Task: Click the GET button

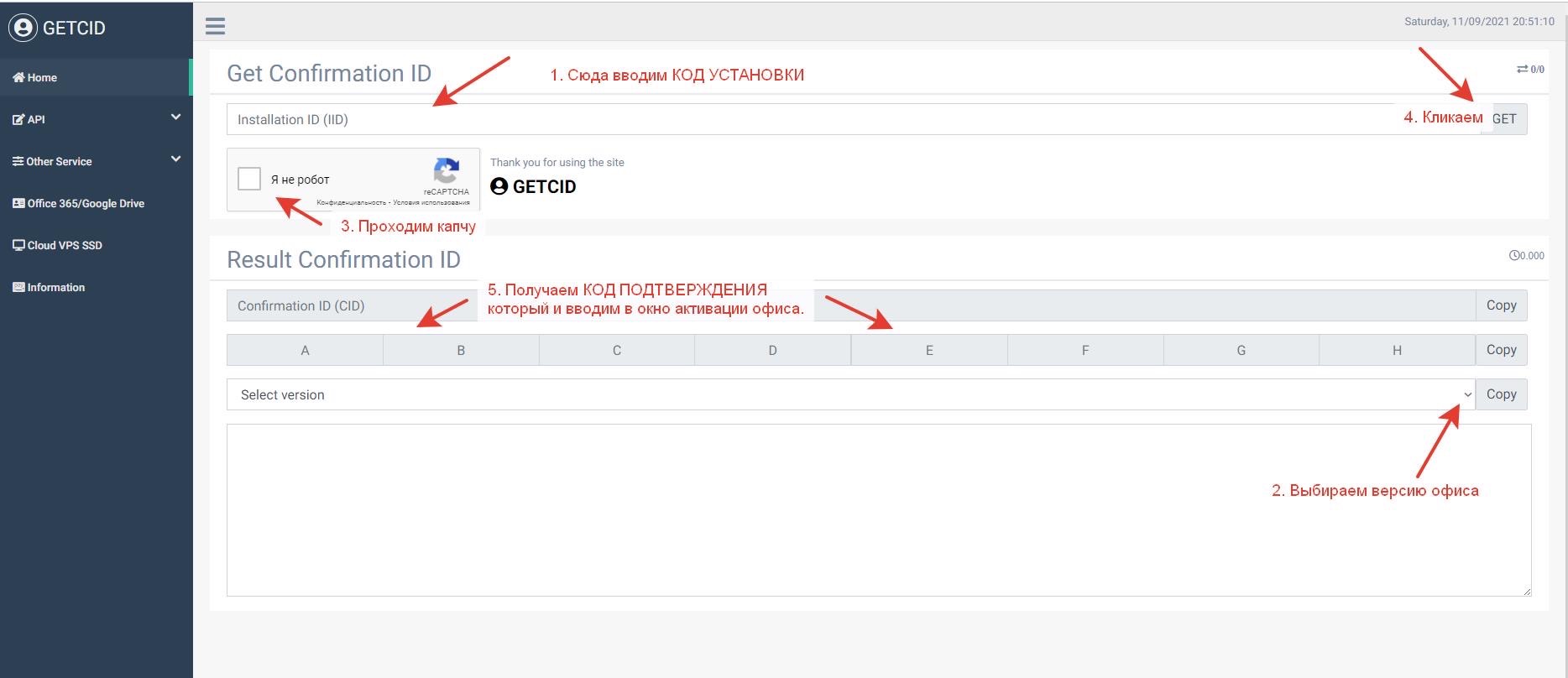Action: (1504, 119)
